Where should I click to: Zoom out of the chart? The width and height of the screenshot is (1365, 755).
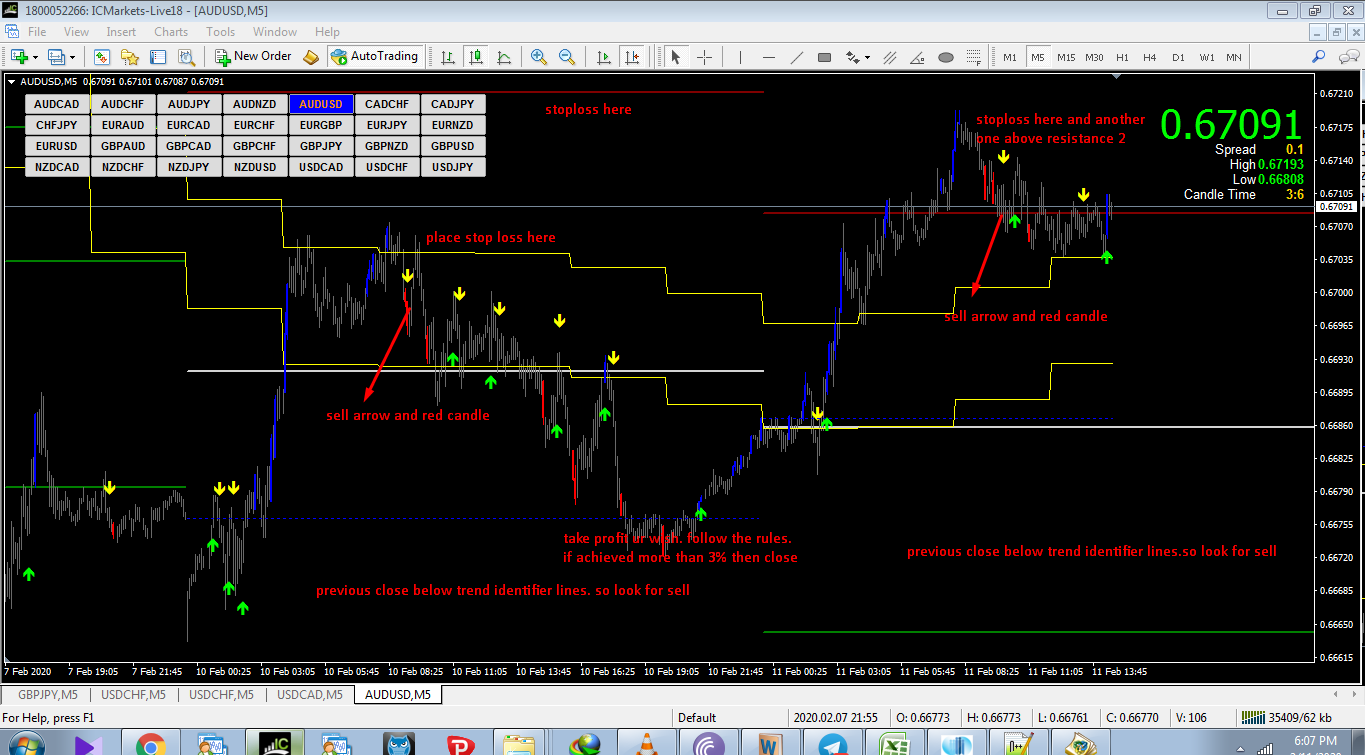coord(566,57)
